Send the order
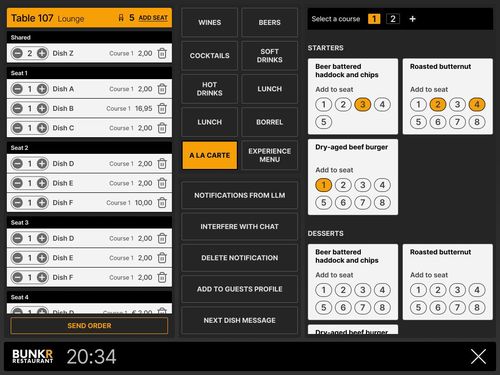This screenshot has width=500, height=375. [x=89, y=326]
